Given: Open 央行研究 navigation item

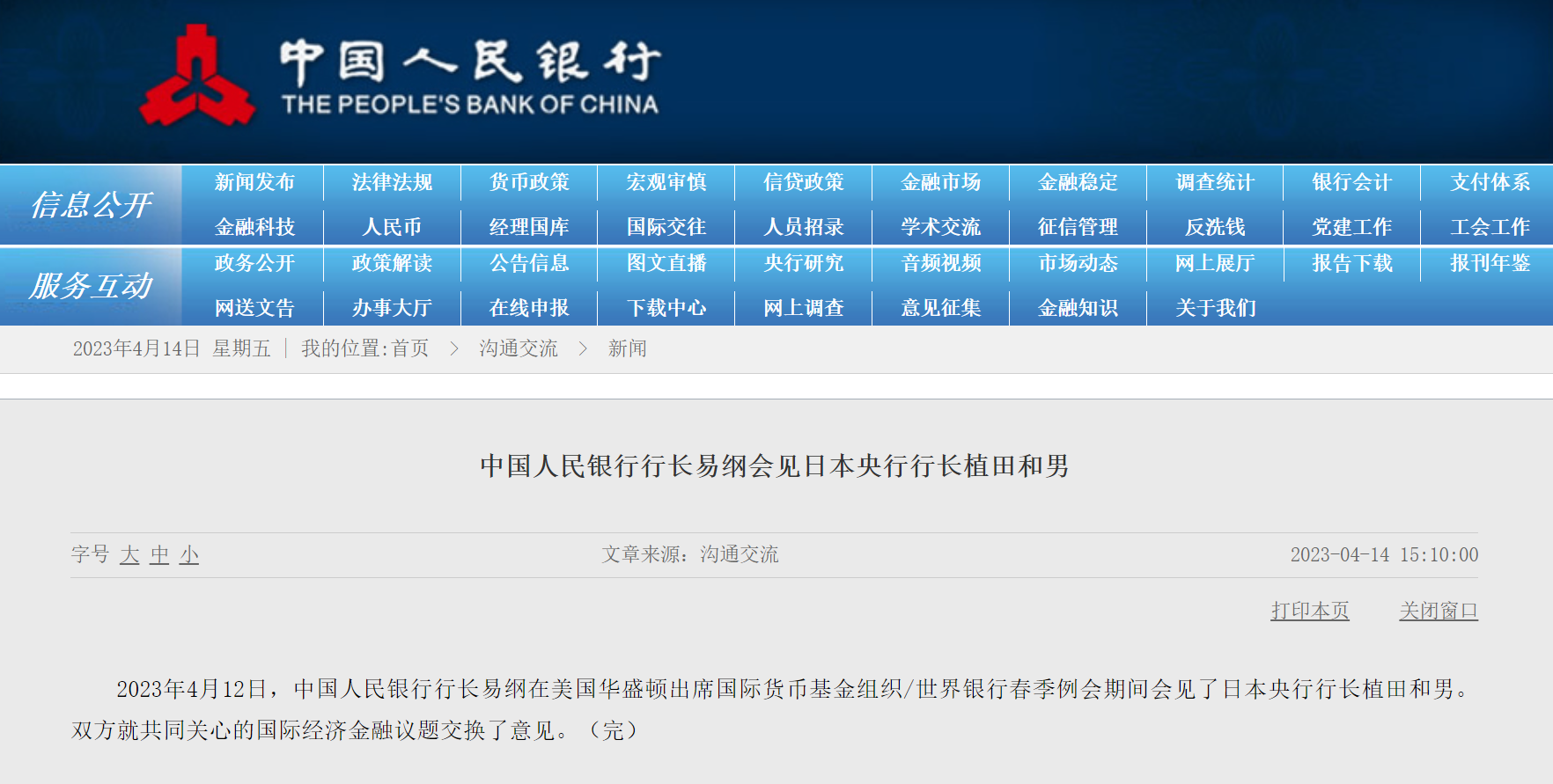Looking at the screenshot, I should pos(804,263).
